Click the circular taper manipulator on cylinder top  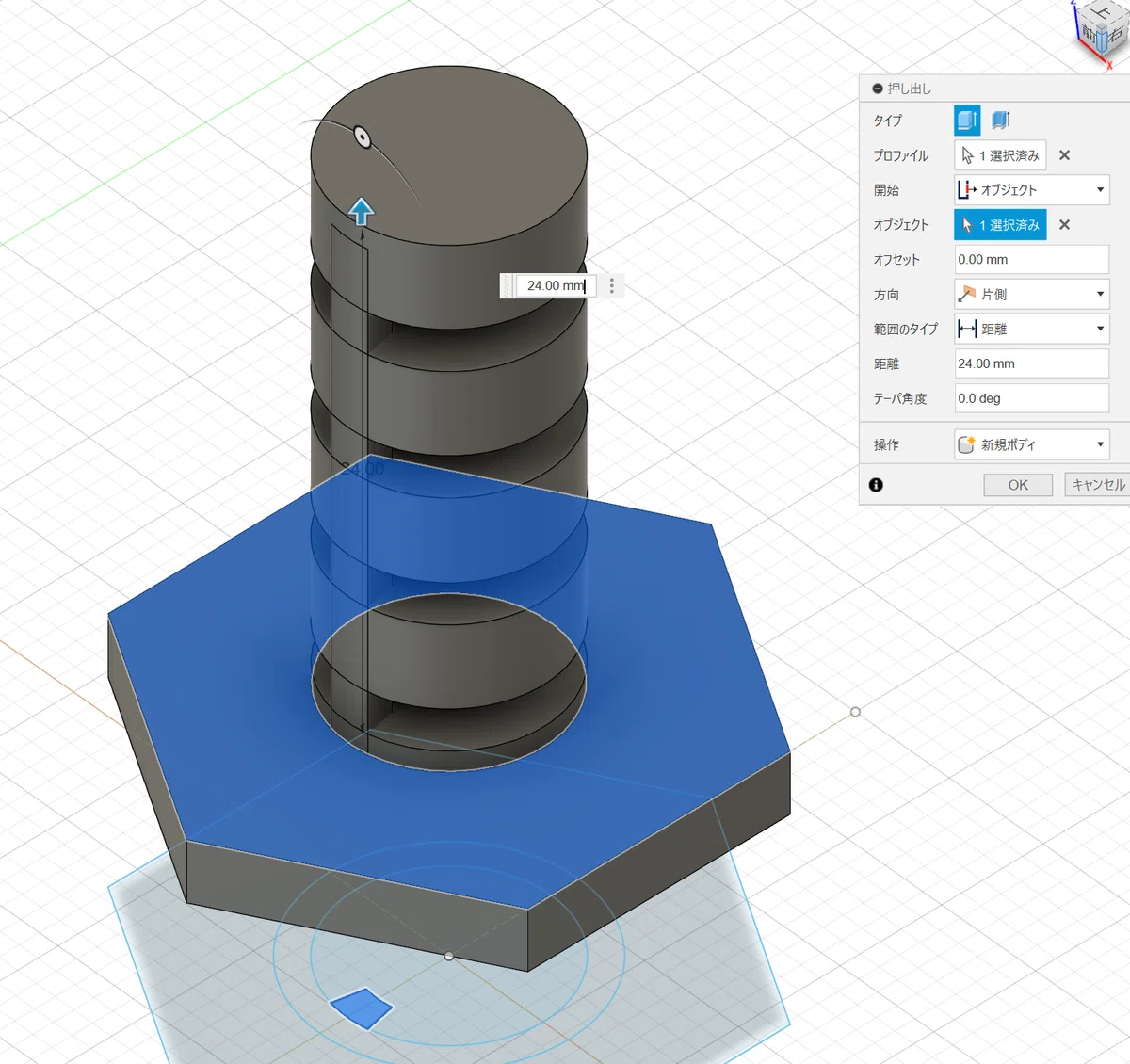click(x=362, y=137)
